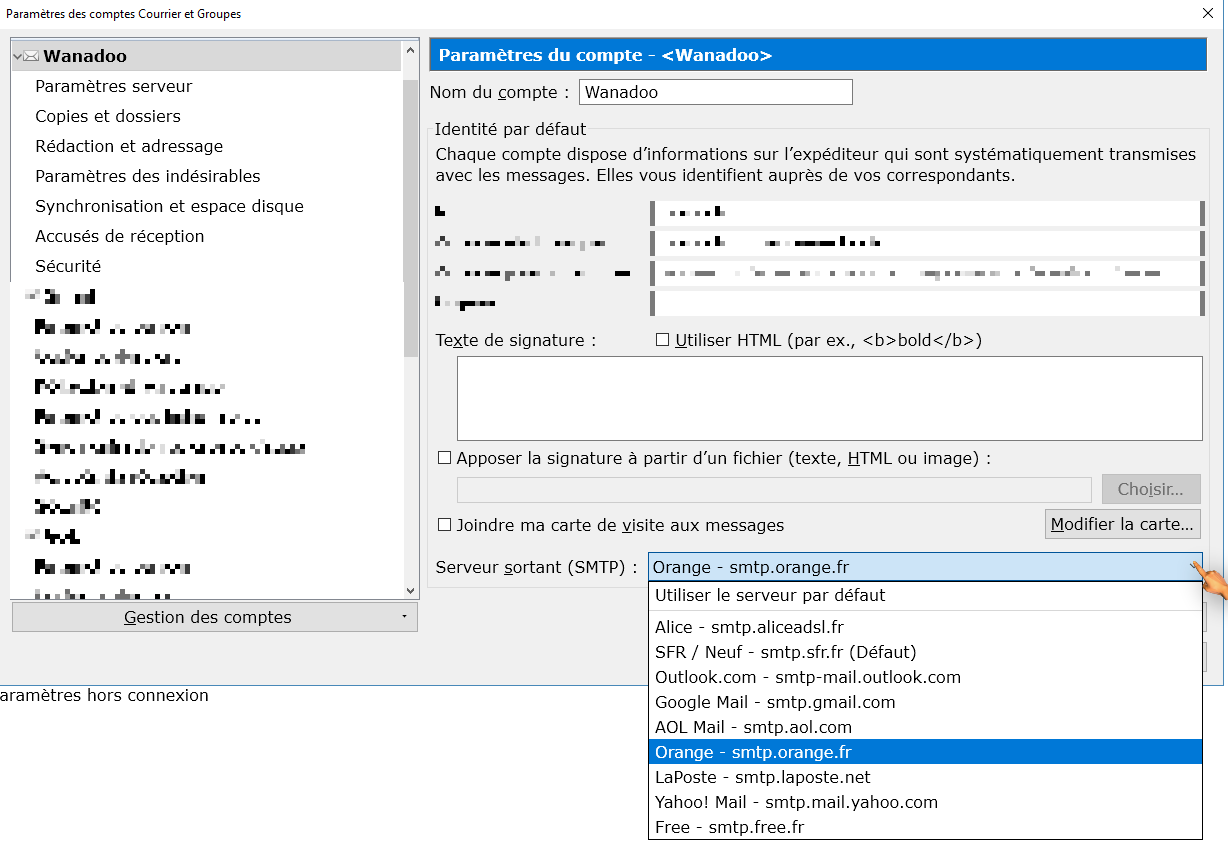Open the Gestion des comptes dropdown

pyautogui.click(x=214, y=617)
